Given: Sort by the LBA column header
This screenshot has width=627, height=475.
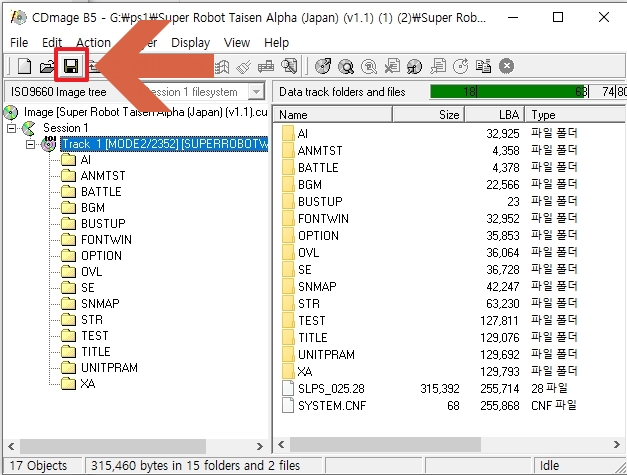Looking at the screenshot, I should [x=495, y=115].
